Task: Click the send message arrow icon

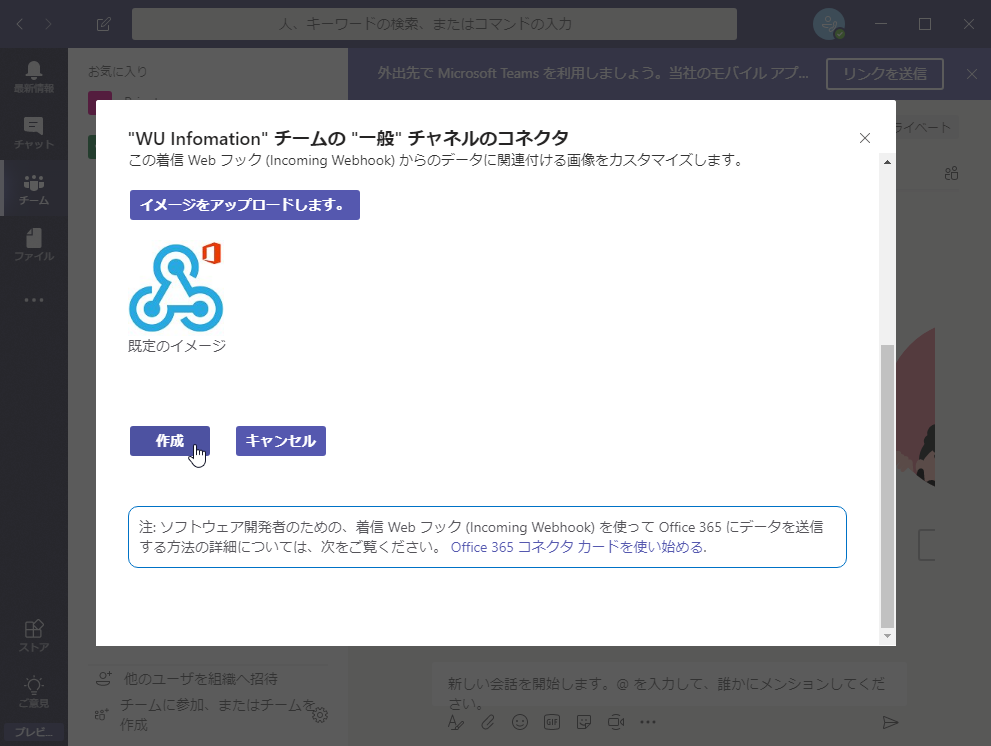Action: (x=890, y=722)
